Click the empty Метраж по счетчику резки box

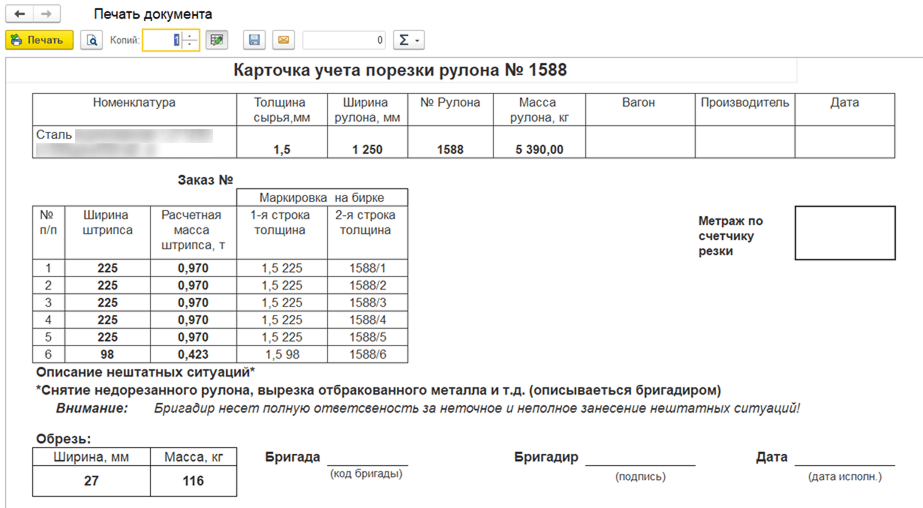[x=845, y=233]
